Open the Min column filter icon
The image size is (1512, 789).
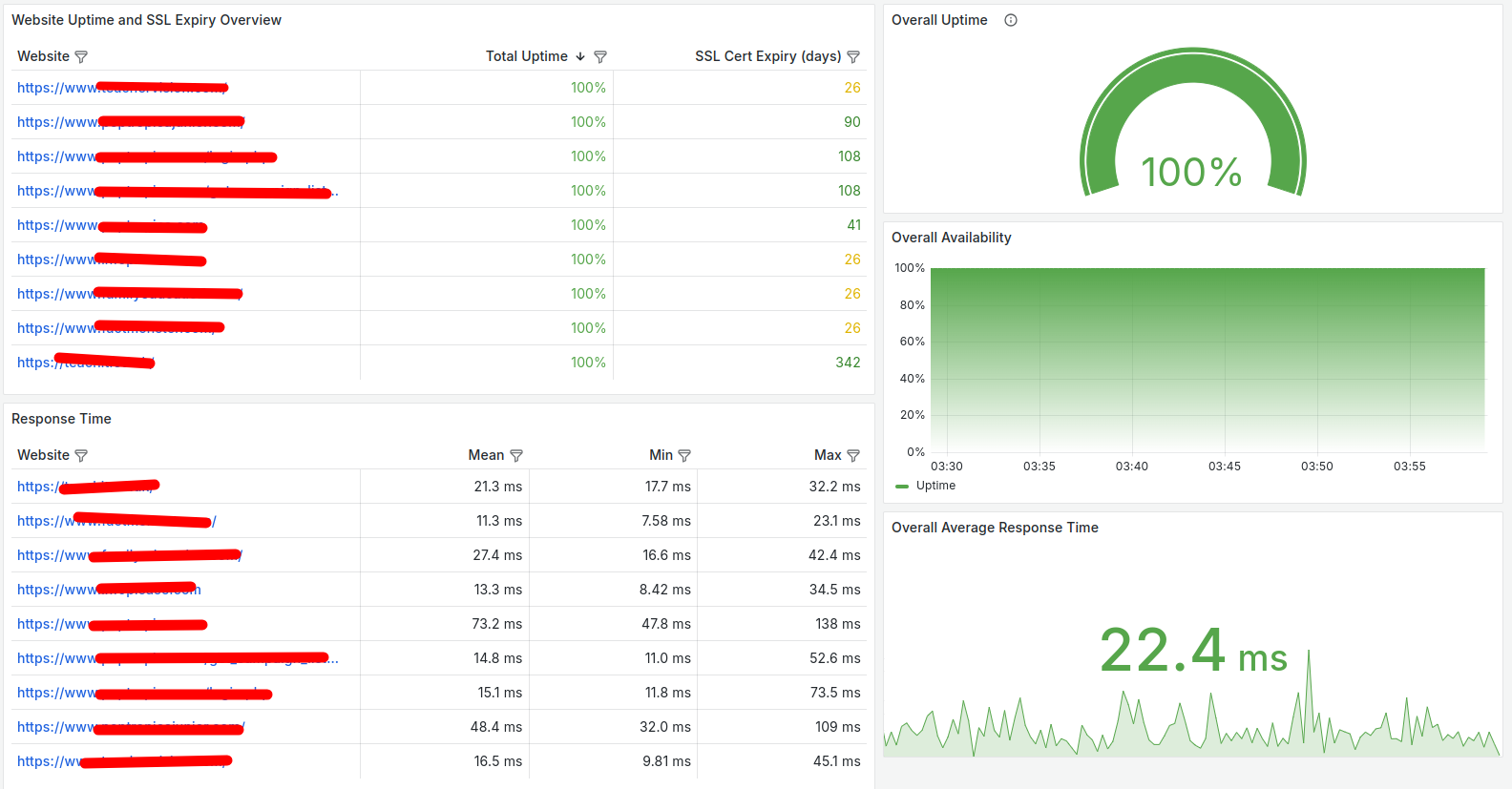(x=684, y=456)
